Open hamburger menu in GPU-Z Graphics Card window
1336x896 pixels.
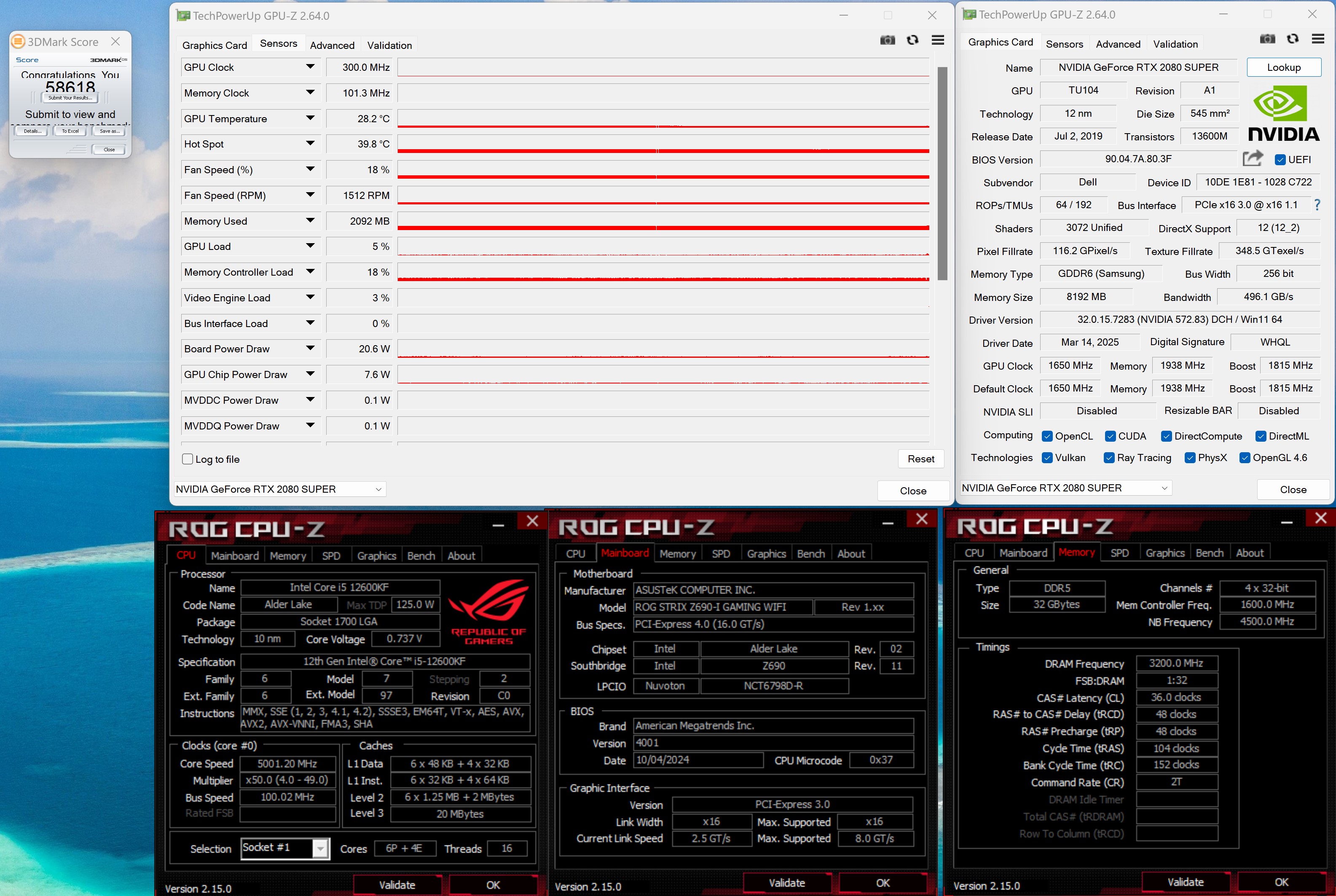tap(1318, 39)
